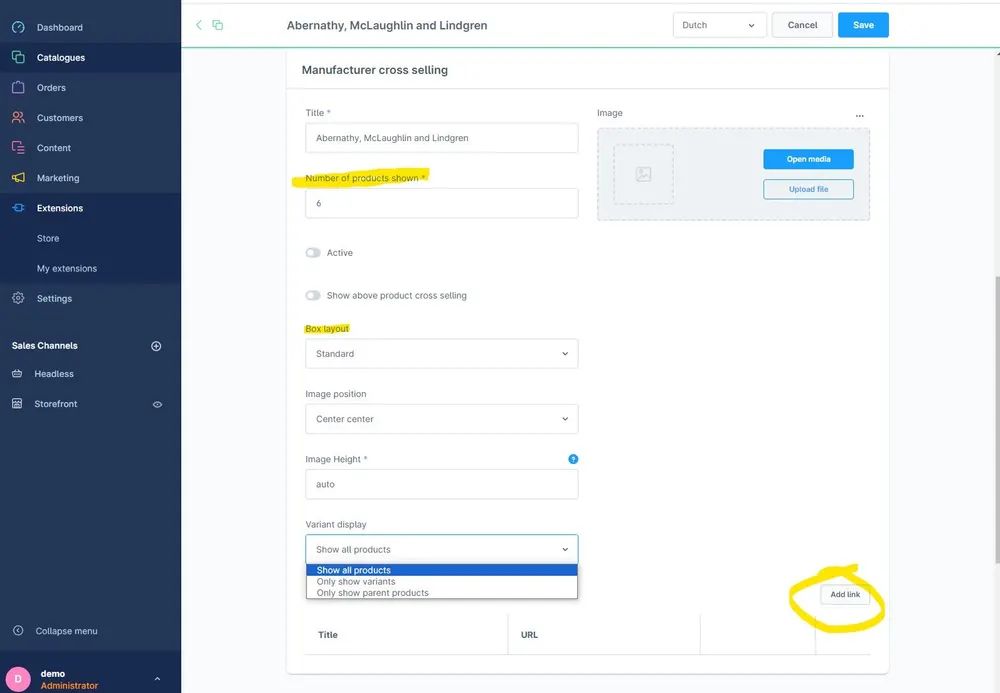This screenshot has height=693, width=1000.
Task: Click the Title column header
Action: point(328,634)
